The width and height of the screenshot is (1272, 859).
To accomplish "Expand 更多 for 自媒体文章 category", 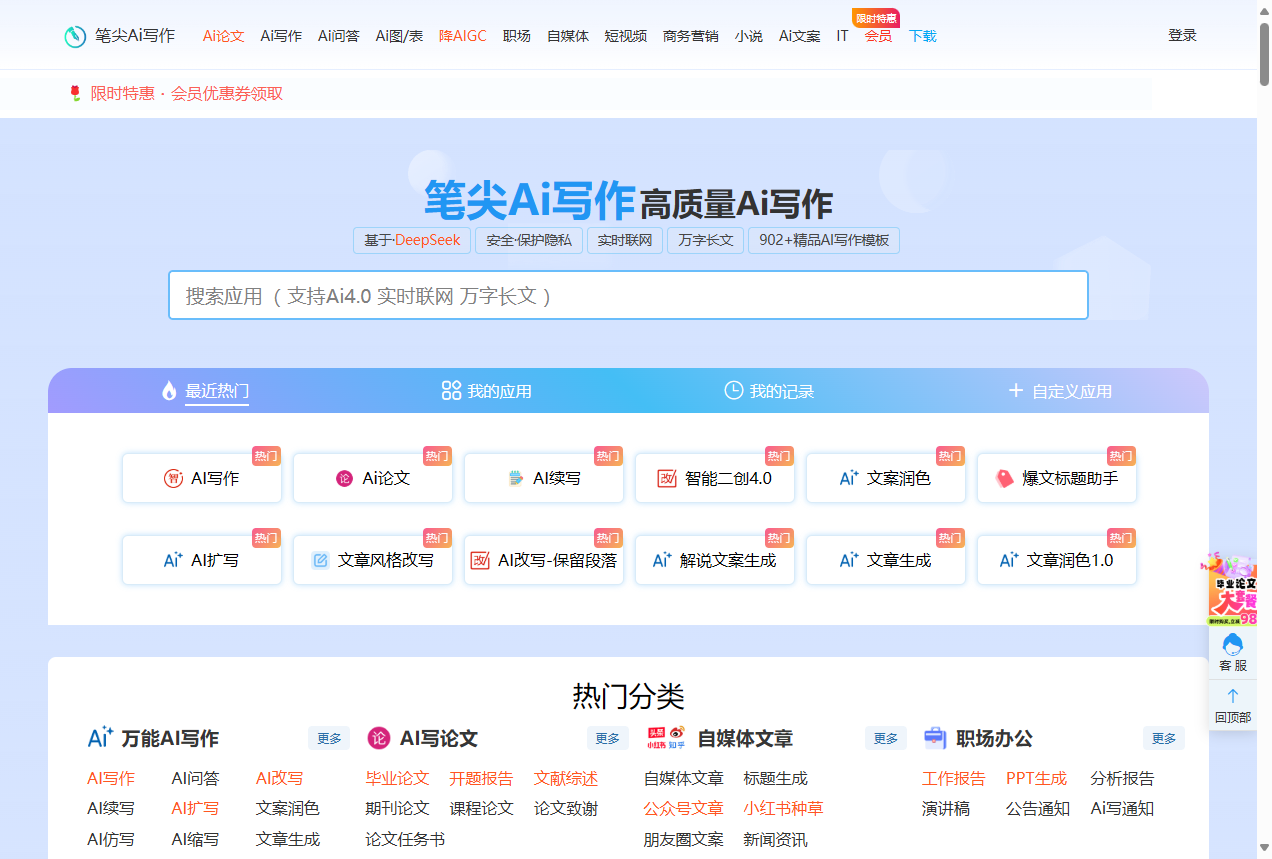I will pos(885,738).
